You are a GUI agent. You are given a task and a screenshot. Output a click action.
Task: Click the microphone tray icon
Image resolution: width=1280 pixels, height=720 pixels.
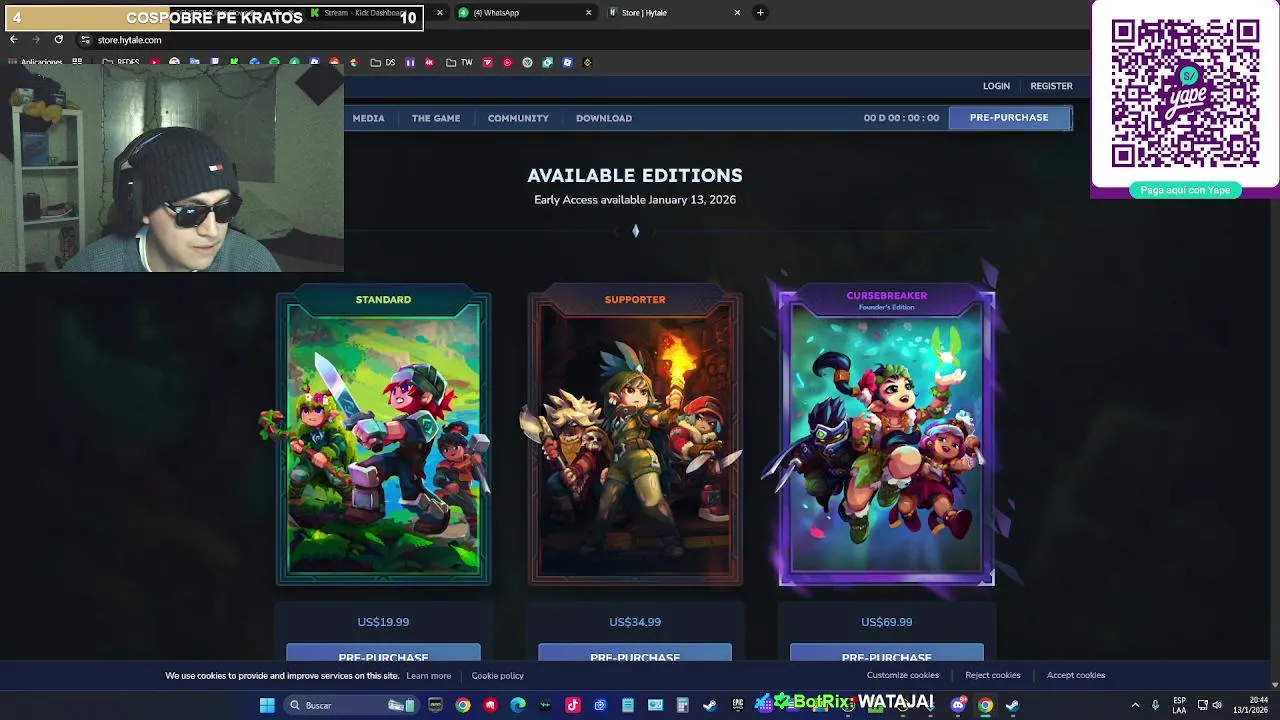[x=1155, y=705]
